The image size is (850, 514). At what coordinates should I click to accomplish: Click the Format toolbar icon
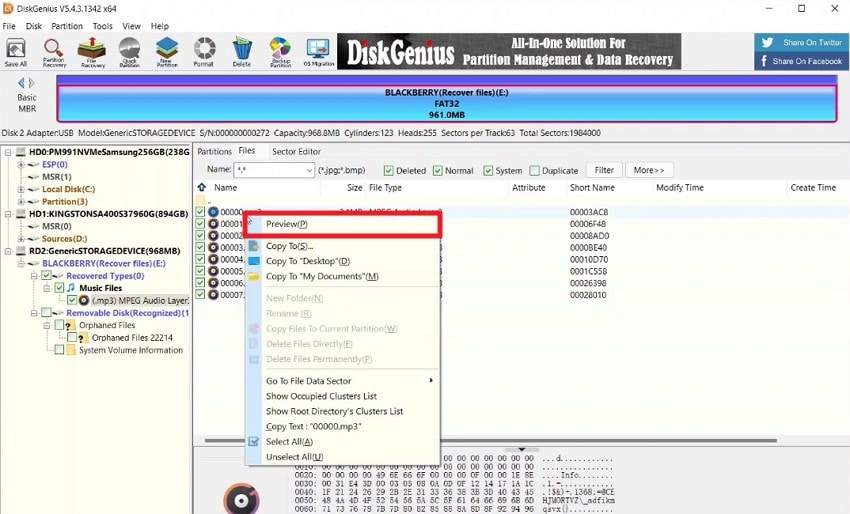204,52
